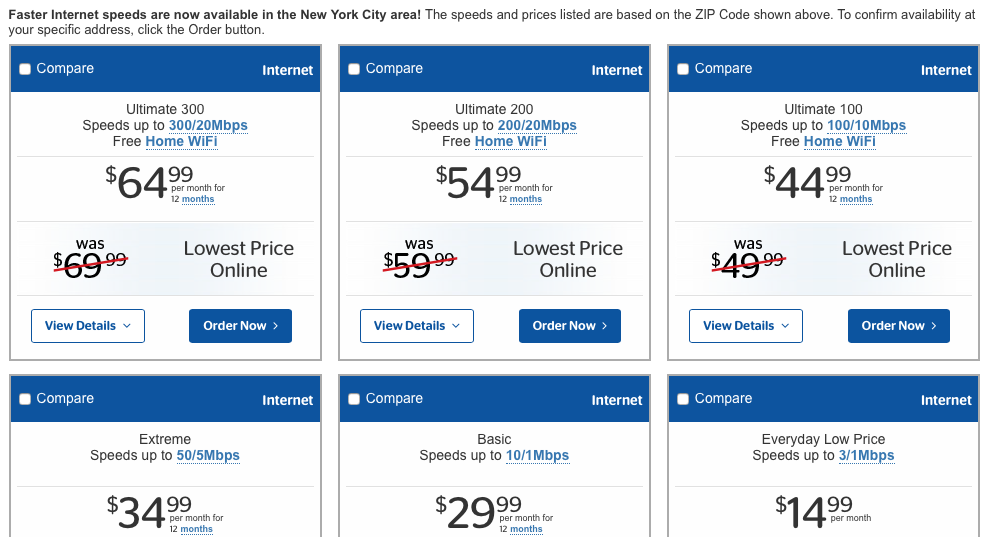Image resolution: width=991 pixels, height=537 pixels.
Task: Open the 200/20Mbps speed link
Action: [537, 126]
